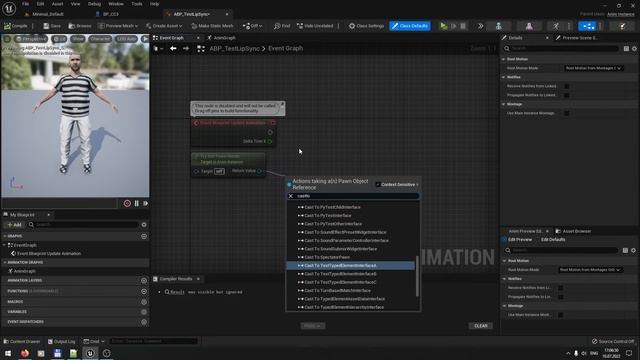The image size is (640, 360).
Task: Switch to the AnimGraph tab
Action: (x=222, y=38)
